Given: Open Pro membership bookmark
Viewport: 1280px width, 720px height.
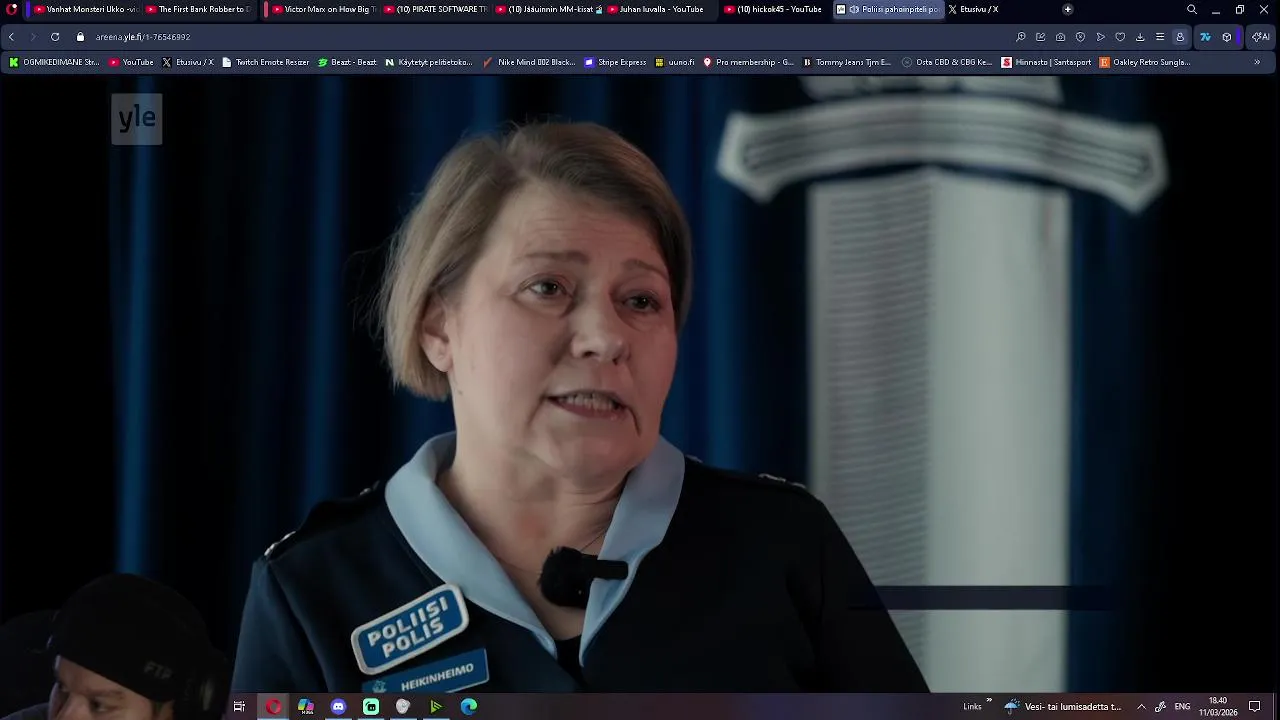Looking at the screenshot, I should [x=748, y=62].
